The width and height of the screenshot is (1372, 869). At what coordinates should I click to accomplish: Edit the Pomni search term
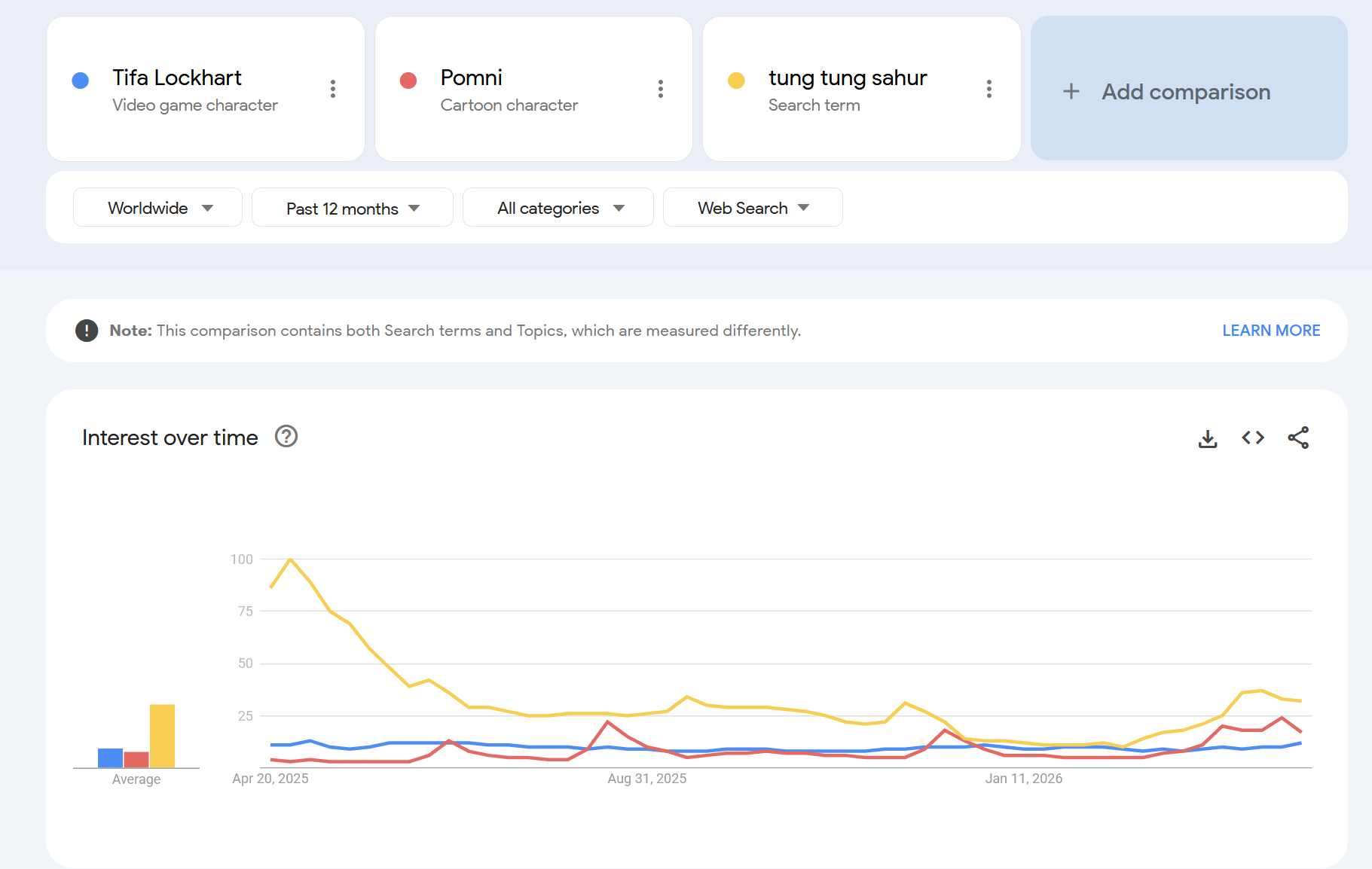[471, 78]
